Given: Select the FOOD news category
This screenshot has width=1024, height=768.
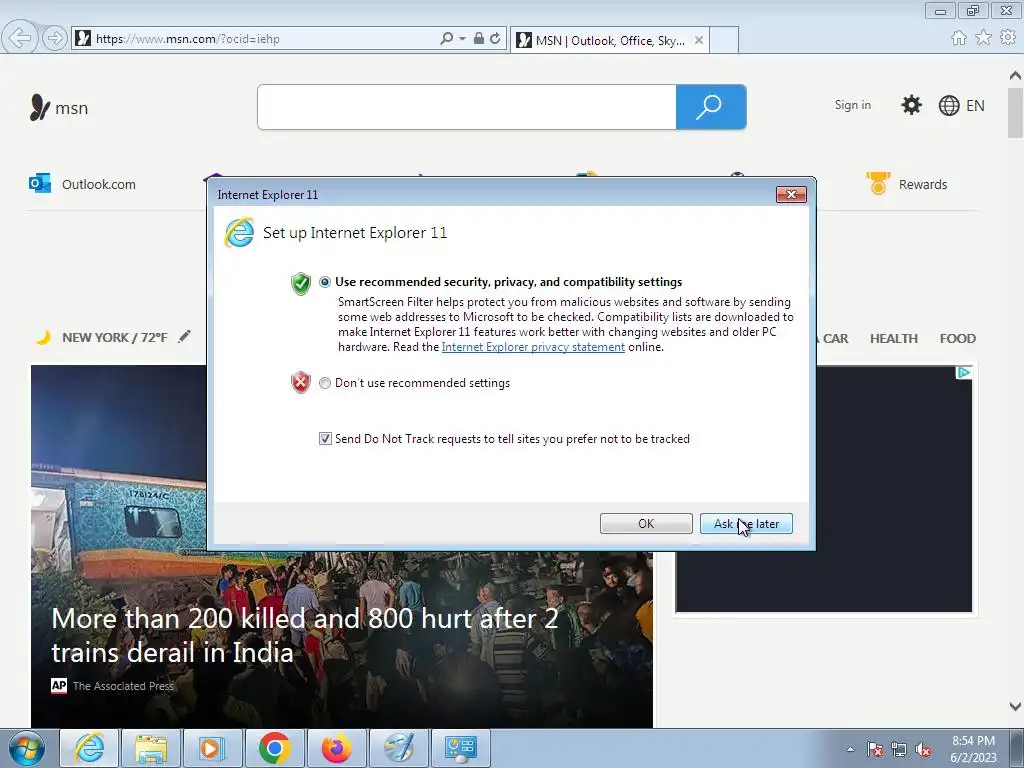Looking at the screenshot, I should [x=957, y=338].
